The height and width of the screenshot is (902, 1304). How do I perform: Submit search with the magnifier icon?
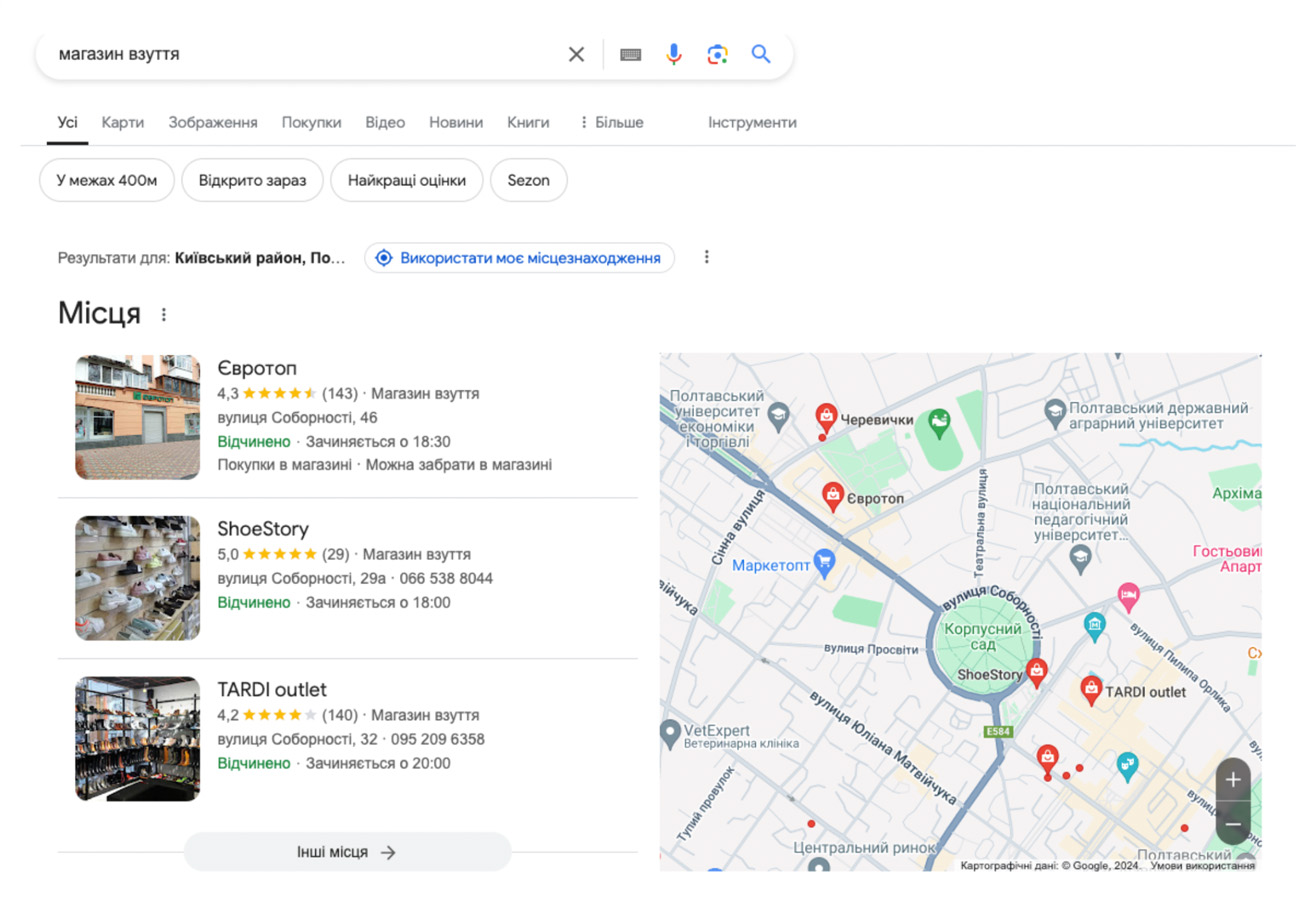pos(761,54)
